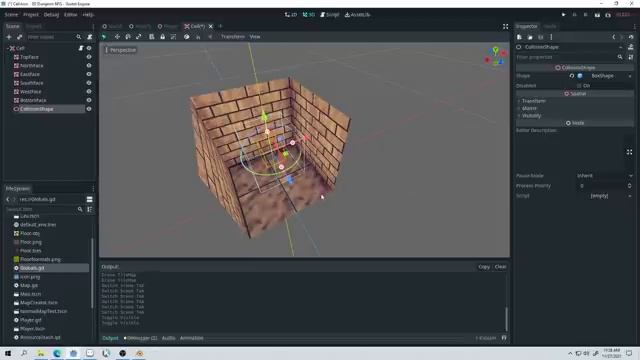640x360 pixels.
Task: Clear the output log
Action: click(500, 267)
